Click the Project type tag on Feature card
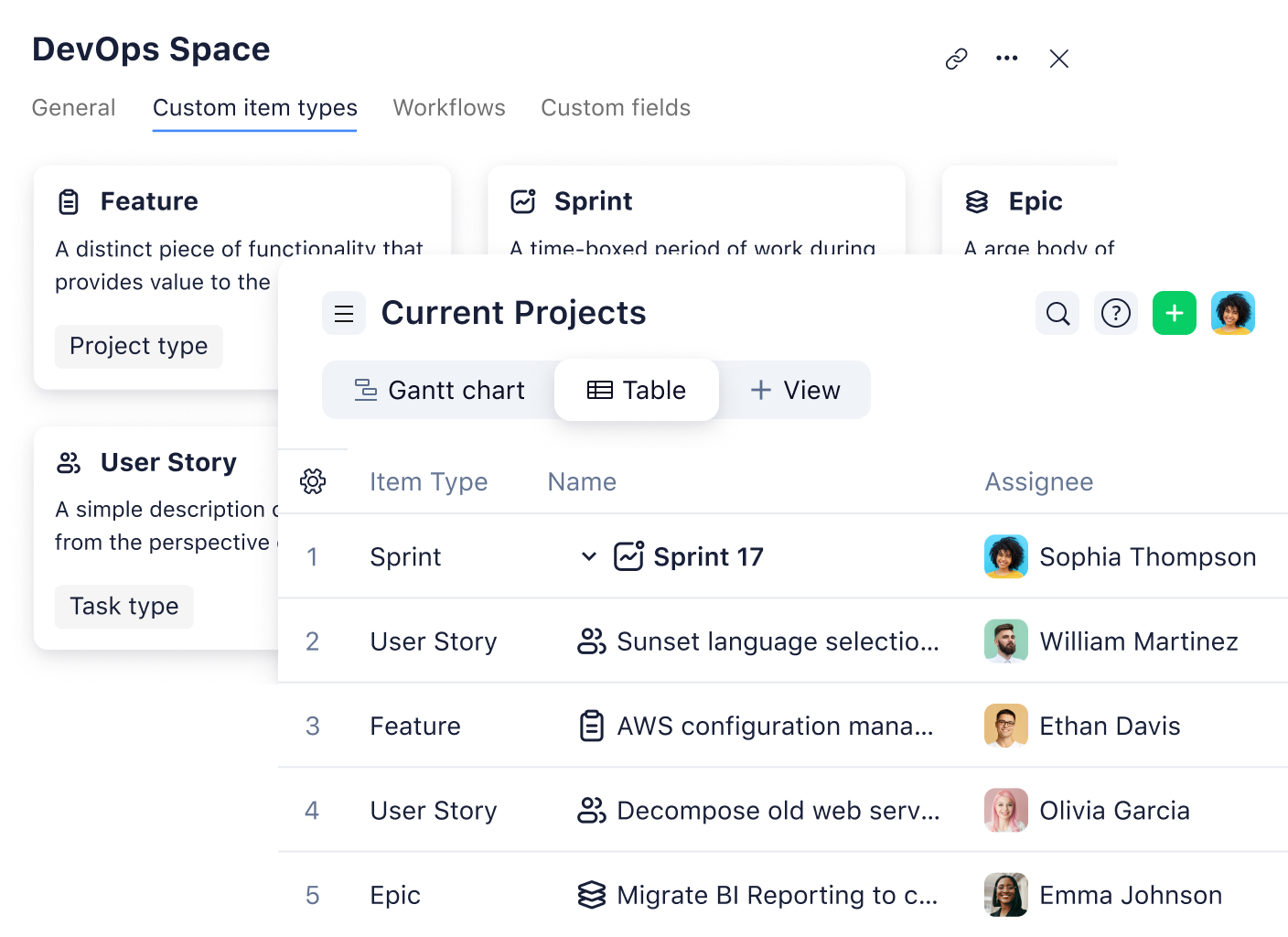The width and height of the screenshot is (1288, 937). point(138,346)
